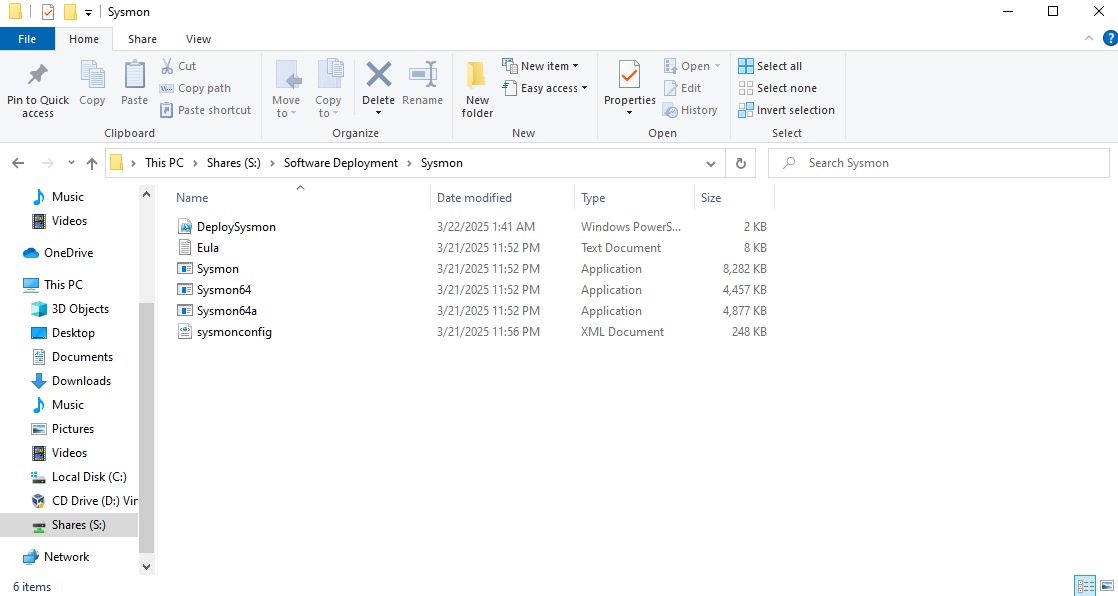Go up one folder level

pyautogui.click(x=92, y=163)
